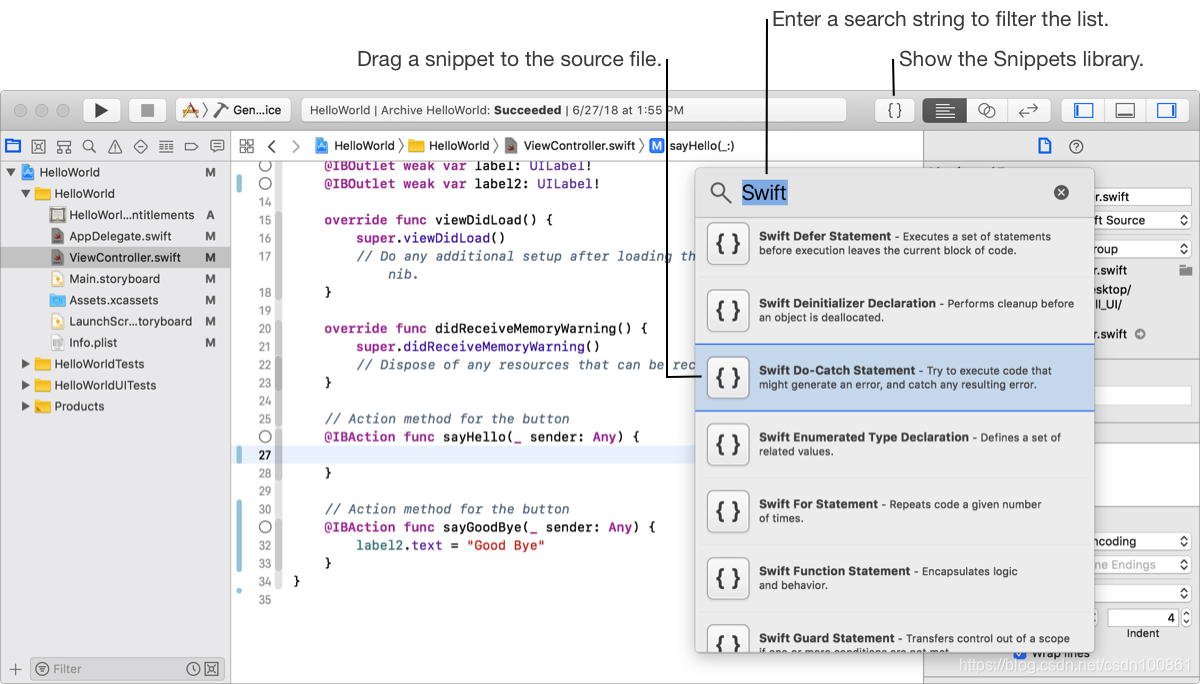Image resolution: width=1200 pixels, height=684 pixels.
Task: Show the File inspector
Action: [x=1045, y=146]
